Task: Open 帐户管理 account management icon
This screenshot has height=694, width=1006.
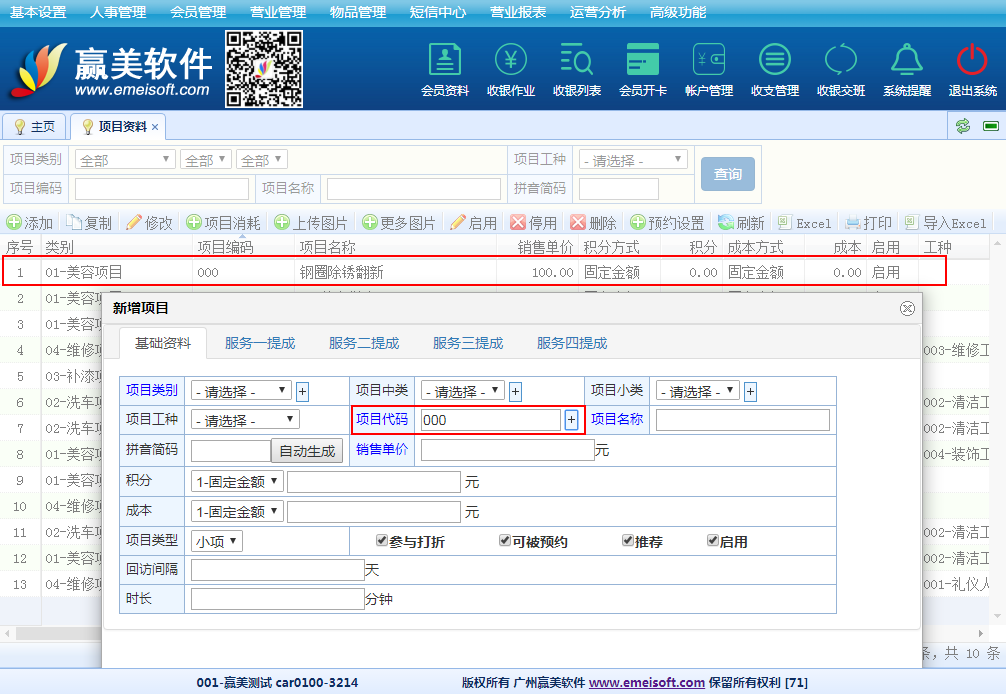Action: coord(709,61)
